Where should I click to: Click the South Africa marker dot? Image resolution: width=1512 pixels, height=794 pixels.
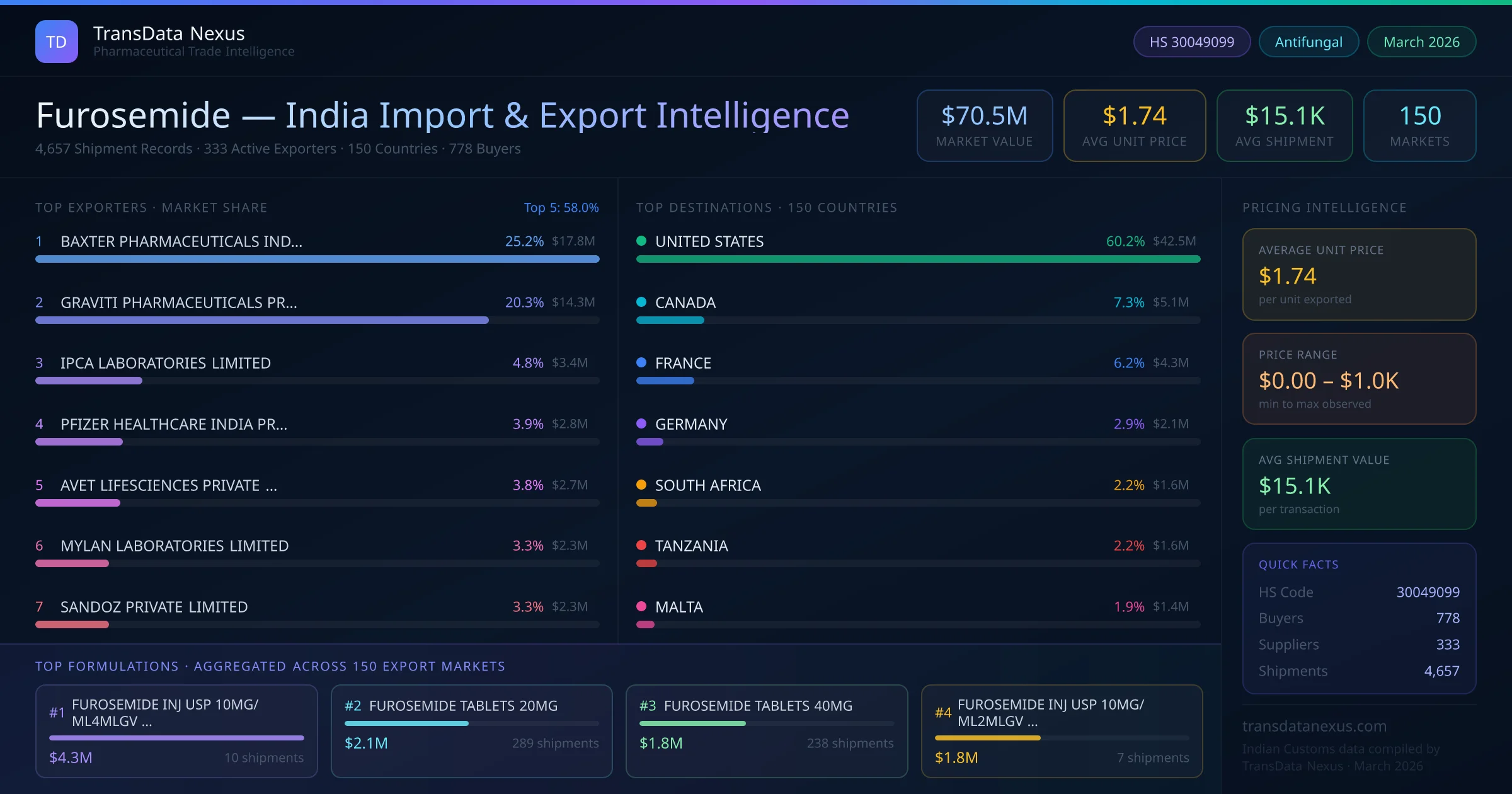(642, 485)
